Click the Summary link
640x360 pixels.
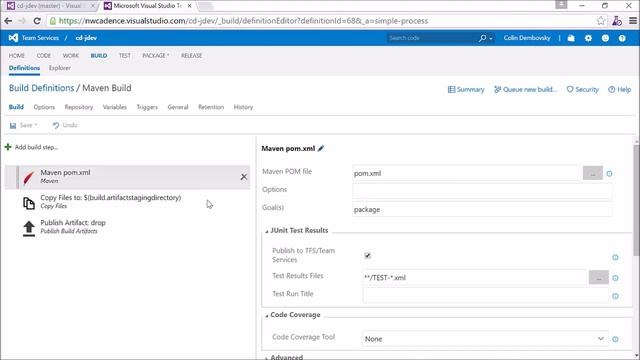coord(466,89)
